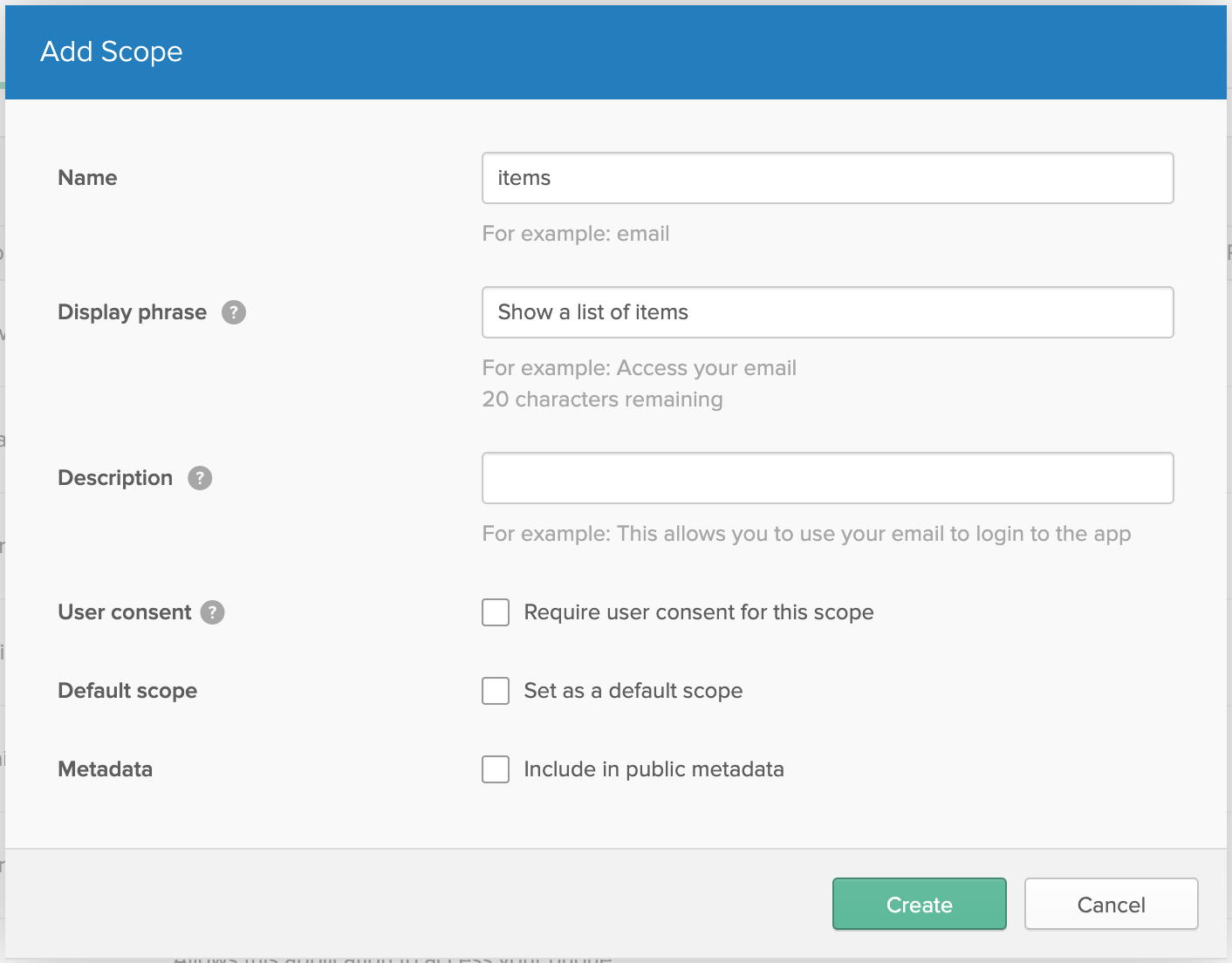Click the Display phrase label text
The image size is (1232, 963).
point(132,312)
